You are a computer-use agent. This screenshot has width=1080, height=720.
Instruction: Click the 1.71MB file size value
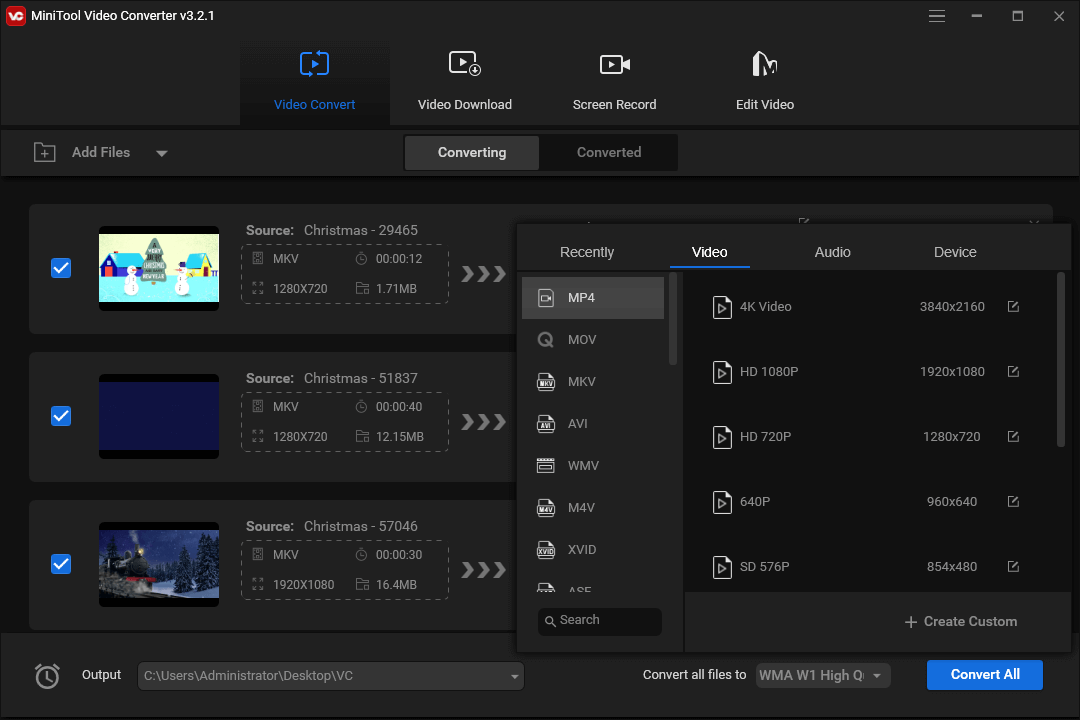(x=396, y=289)
